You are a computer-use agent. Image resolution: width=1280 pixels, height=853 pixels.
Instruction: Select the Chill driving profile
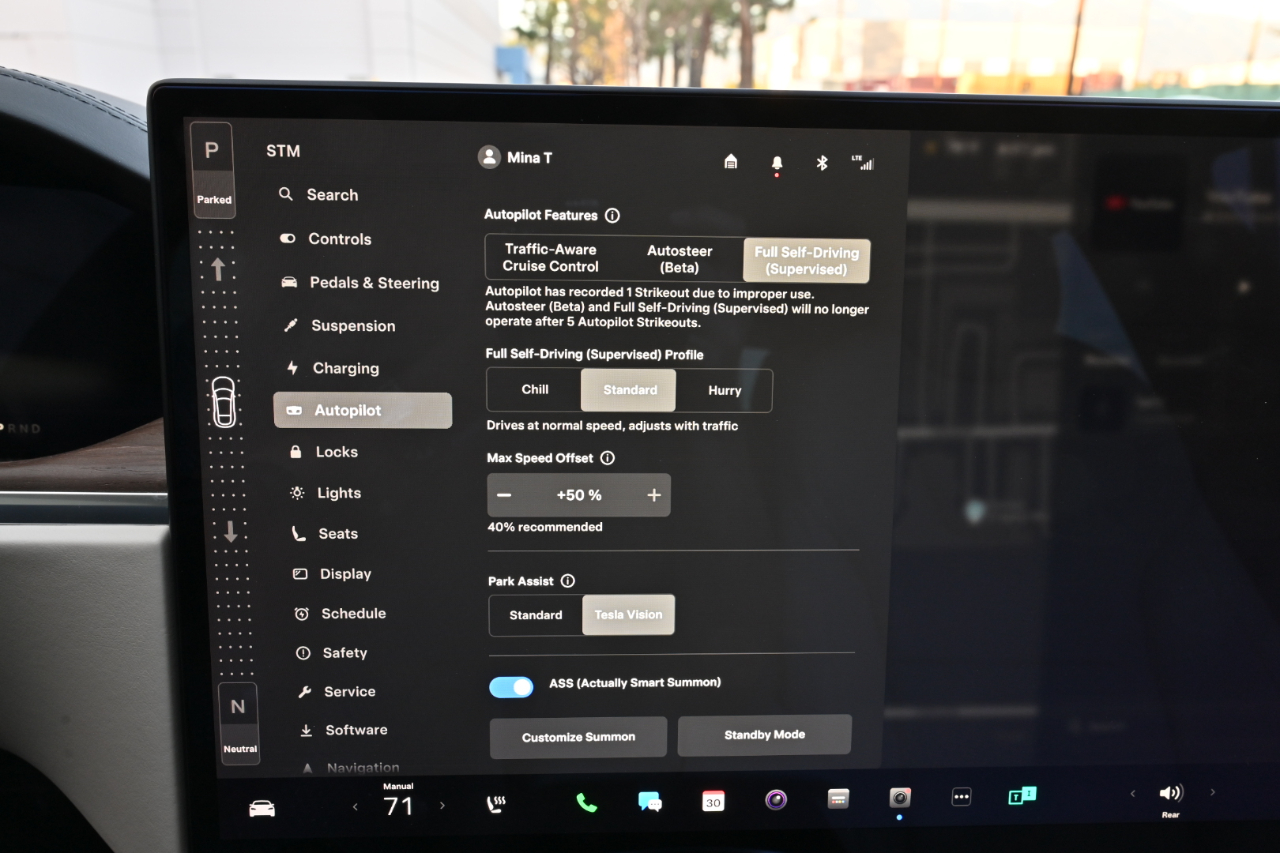(x=535, y=390)
